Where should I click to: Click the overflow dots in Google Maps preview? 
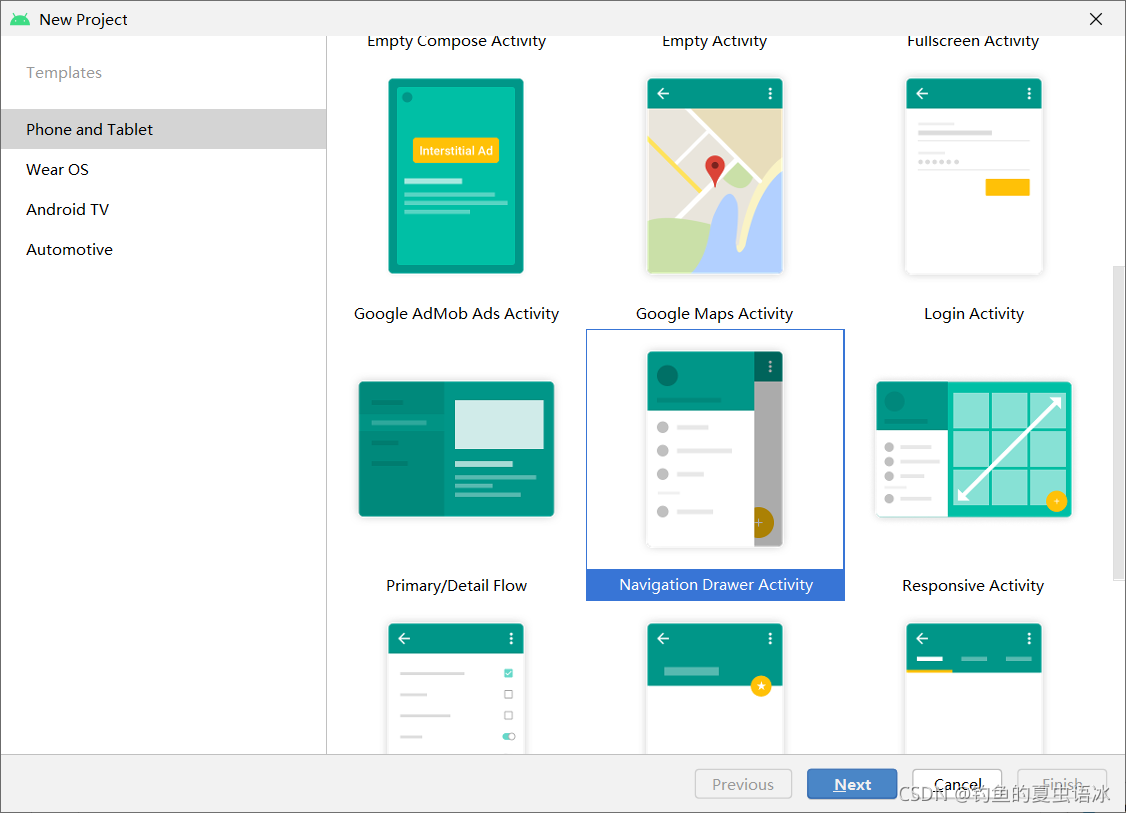pyautogui.click(x=770, y=93)
